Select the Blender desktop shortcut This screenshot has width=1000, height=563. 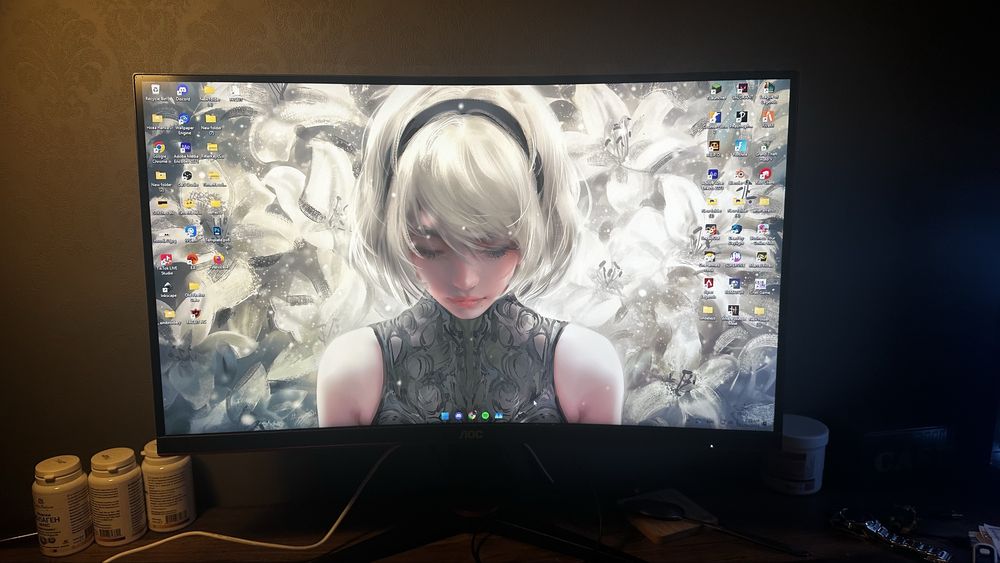click(x=740, y=177)
